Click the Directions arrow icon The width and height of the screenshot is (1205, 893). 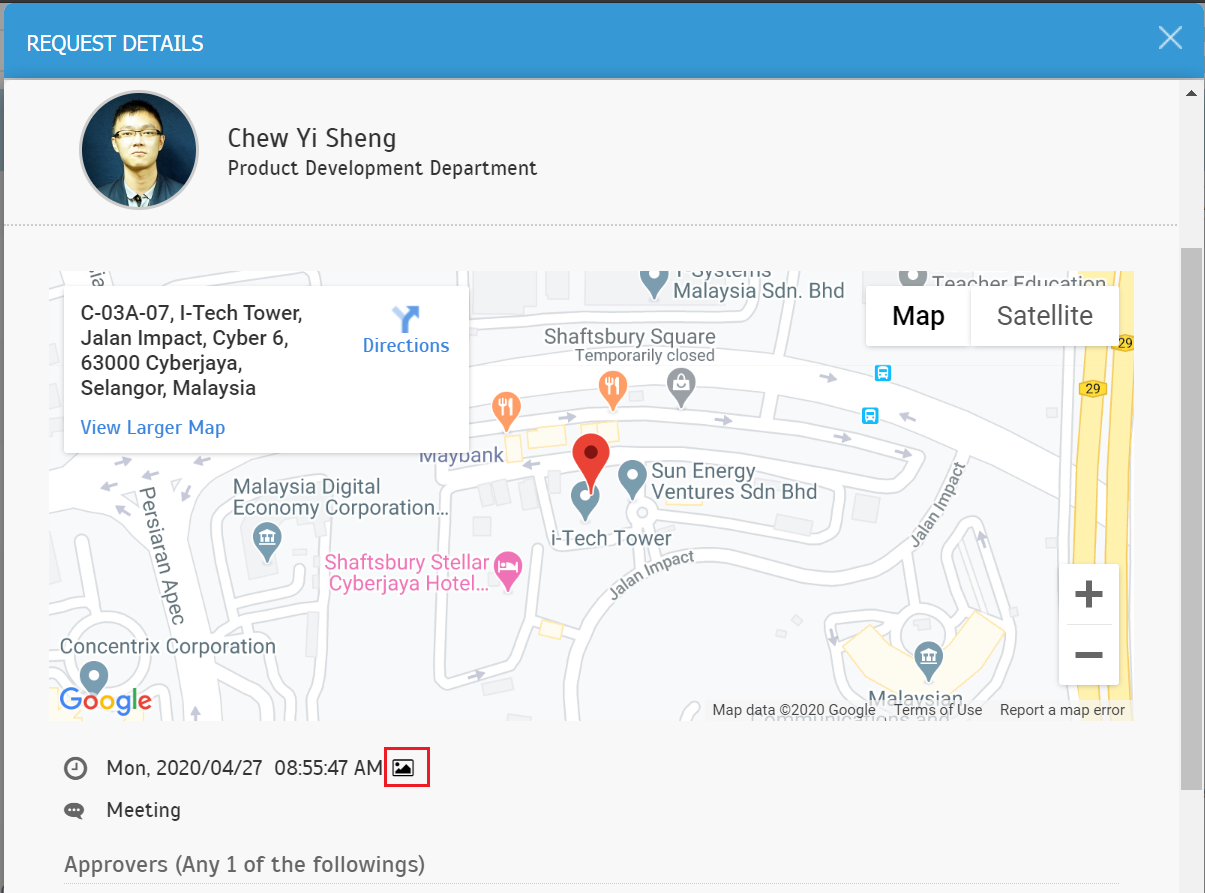pyautogui.click(x=406, y=319)
